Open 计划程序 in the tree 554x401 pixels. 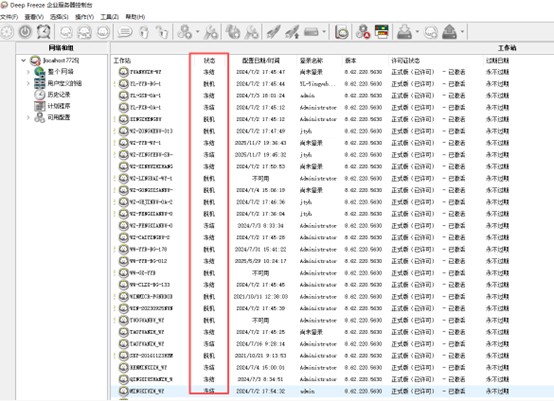coord(59,106)
